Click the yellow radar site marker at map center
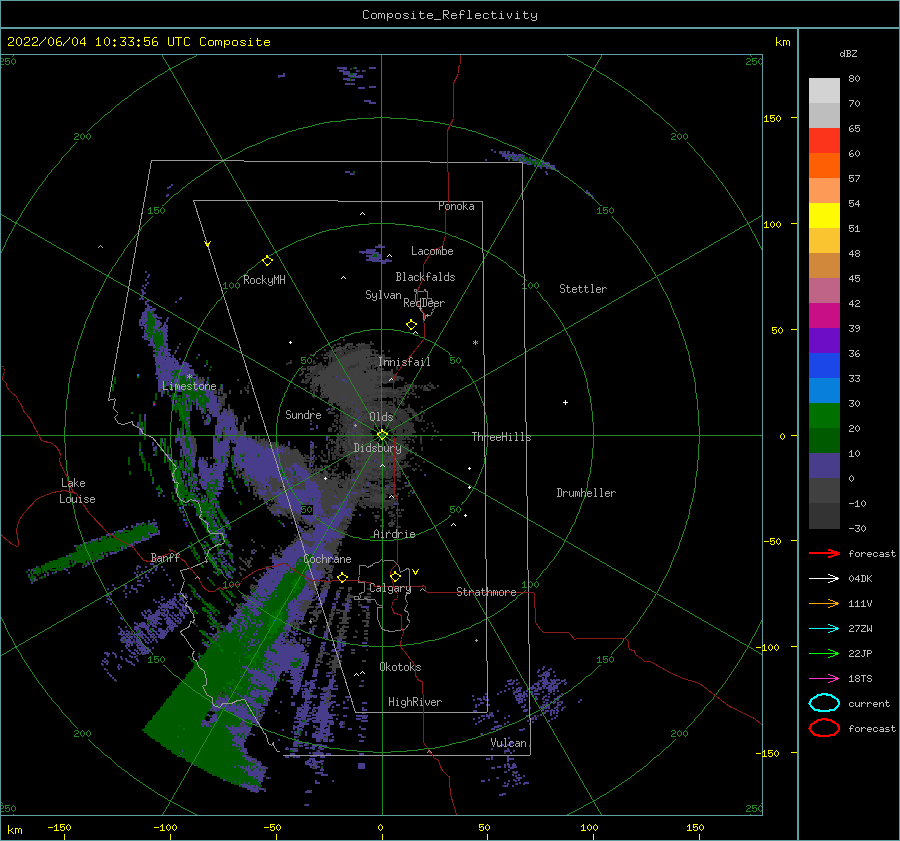The image size is (900, 841). (382, 435)
